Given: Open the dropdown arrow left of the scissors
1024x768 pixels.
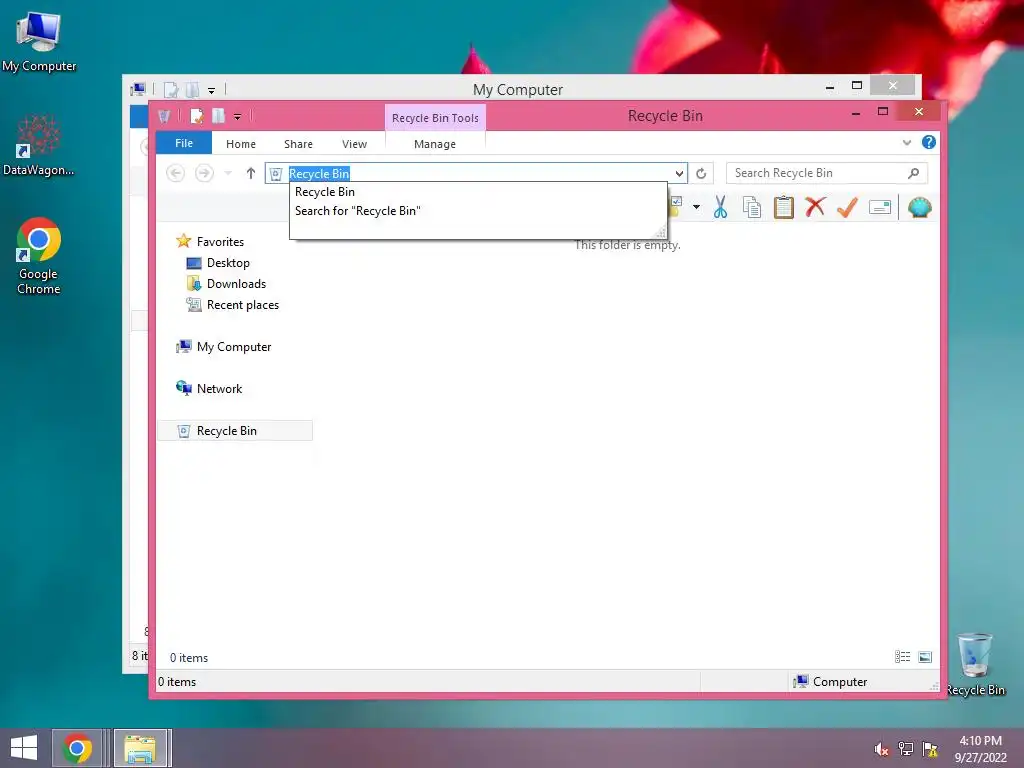Looking at the screenshot, I should coord(696,207).
